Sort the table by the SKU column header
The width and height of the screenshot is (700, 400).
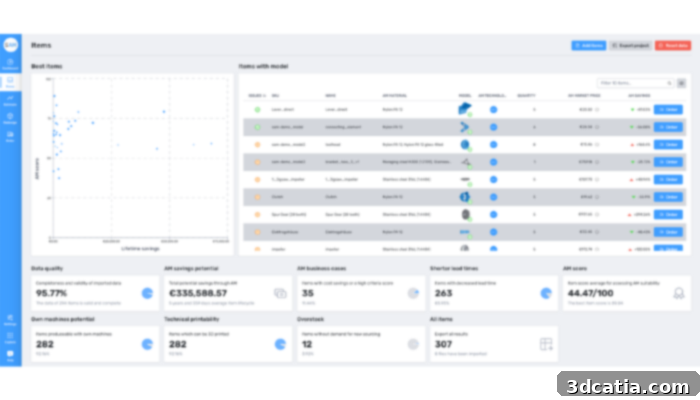tap(275, 96)
